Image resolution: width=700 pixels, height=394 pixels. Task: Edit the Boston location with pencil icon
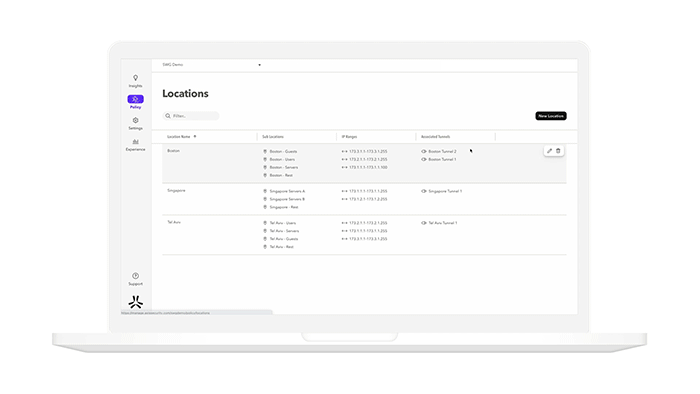coord(550,151)
